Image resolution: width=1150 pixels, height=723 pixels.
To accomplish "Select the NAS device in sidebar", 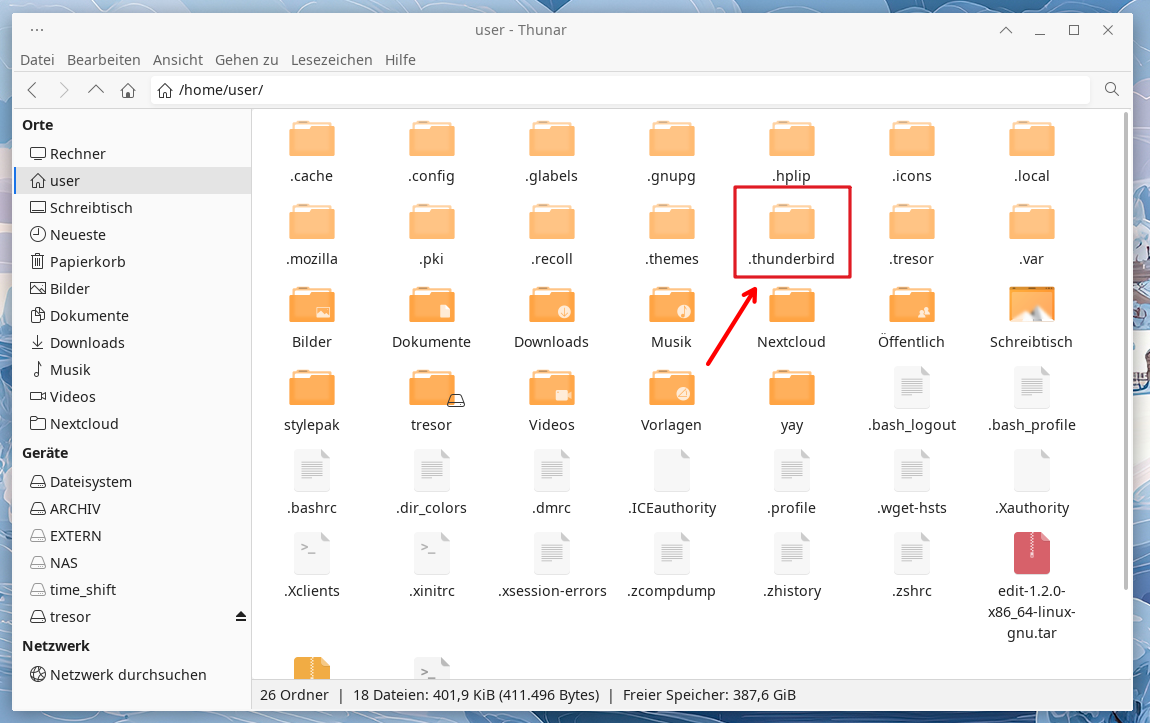I will (64, 563).
